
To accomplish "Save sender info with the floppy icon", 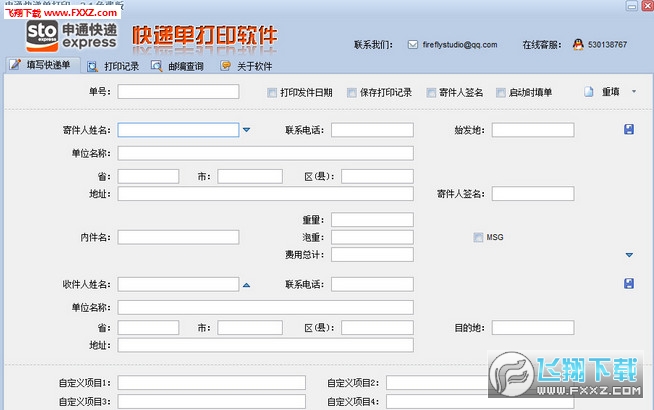I will [629, 129].
